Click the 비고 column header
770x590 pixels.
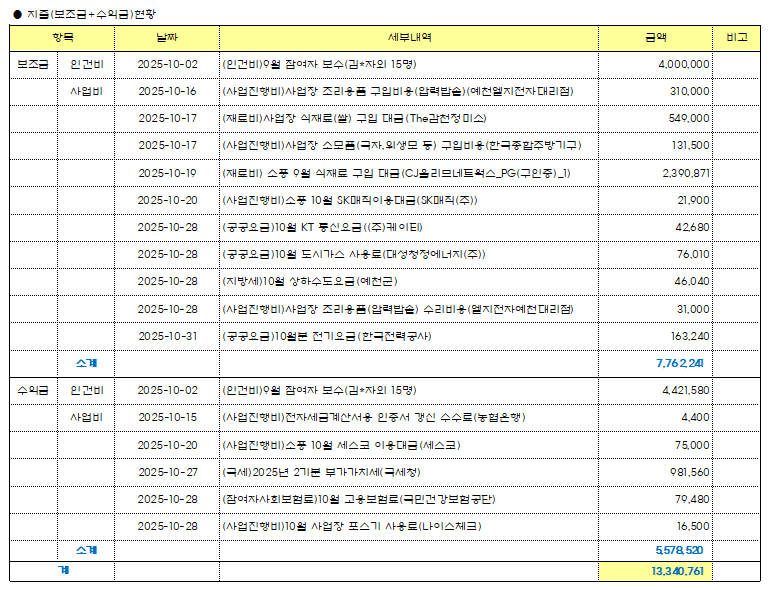point(736,37)
